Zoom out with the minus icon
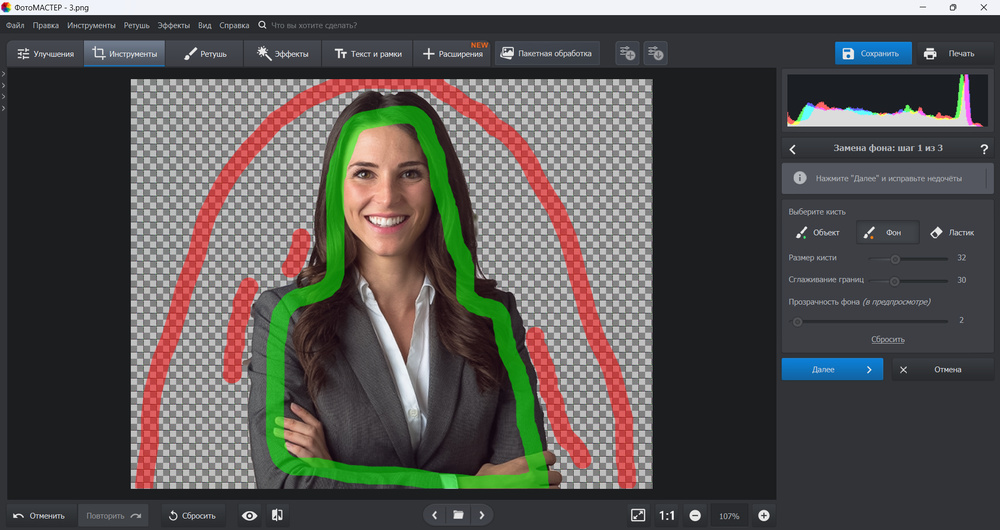Image resolution: width=1000 pixels, height=530 pixels. click(695, 515)
